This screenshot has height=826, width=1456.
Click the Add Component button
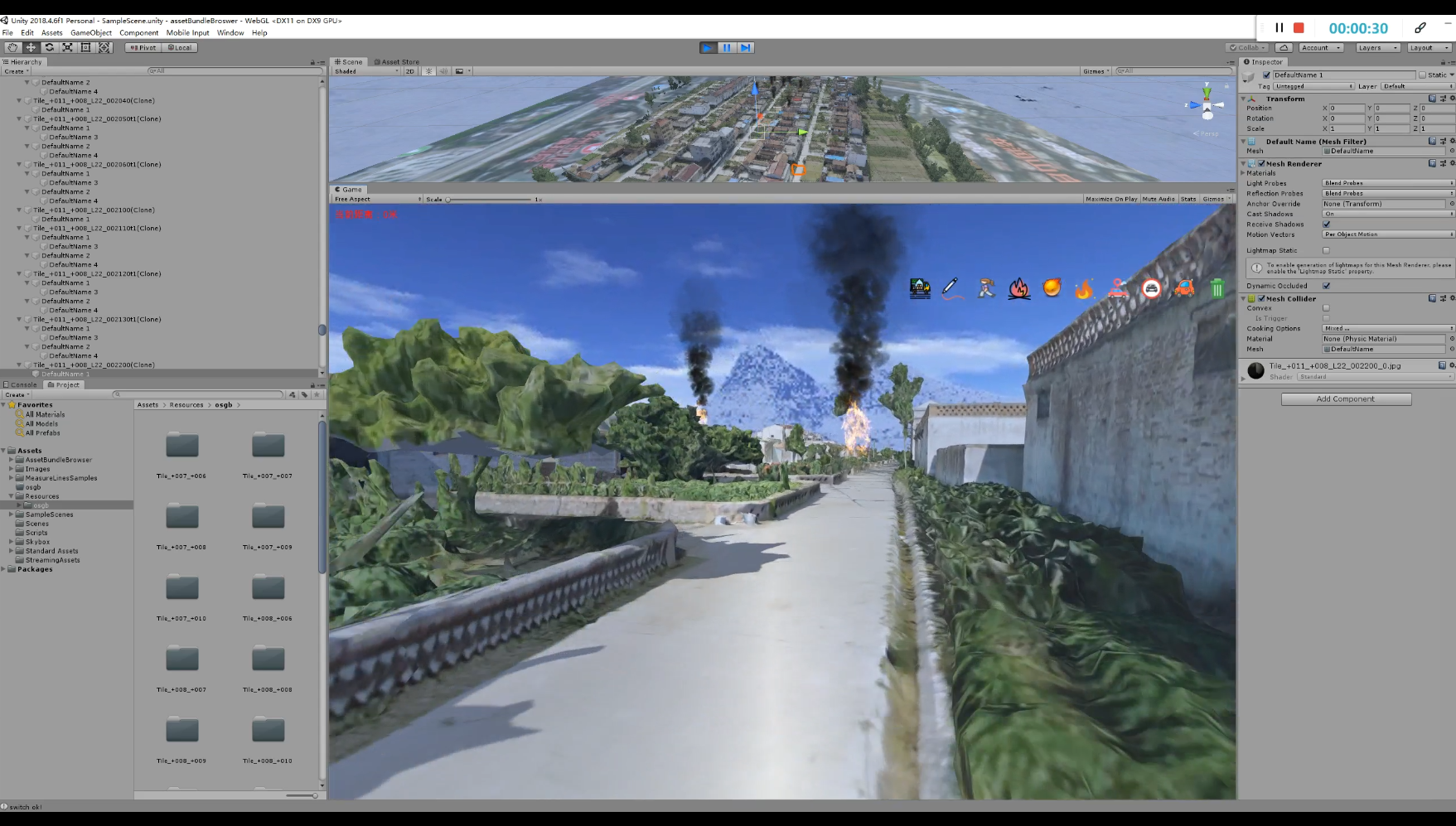1346,399
